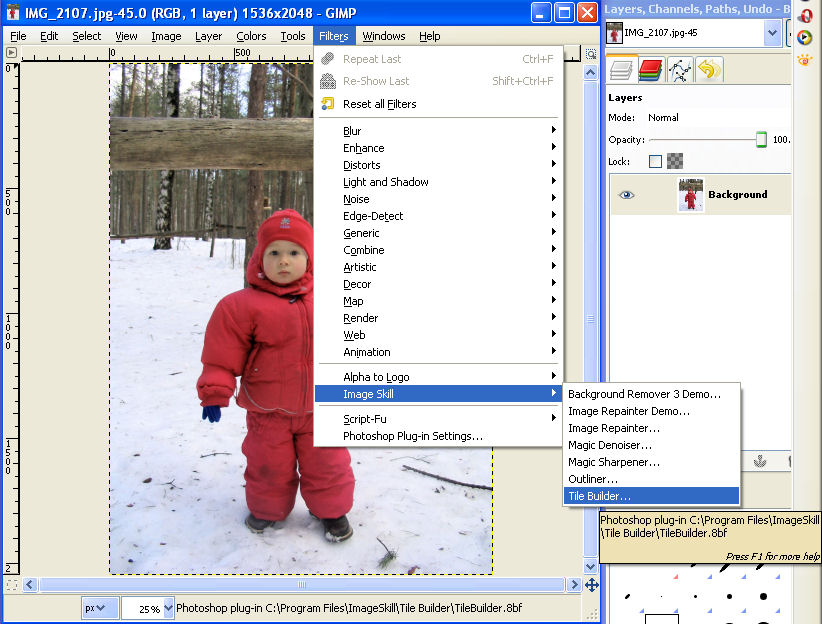Click the media player icon on the right edge
The width and height of the screenshot is (822, 624).
pyautogui.click(x=804, y=35)
